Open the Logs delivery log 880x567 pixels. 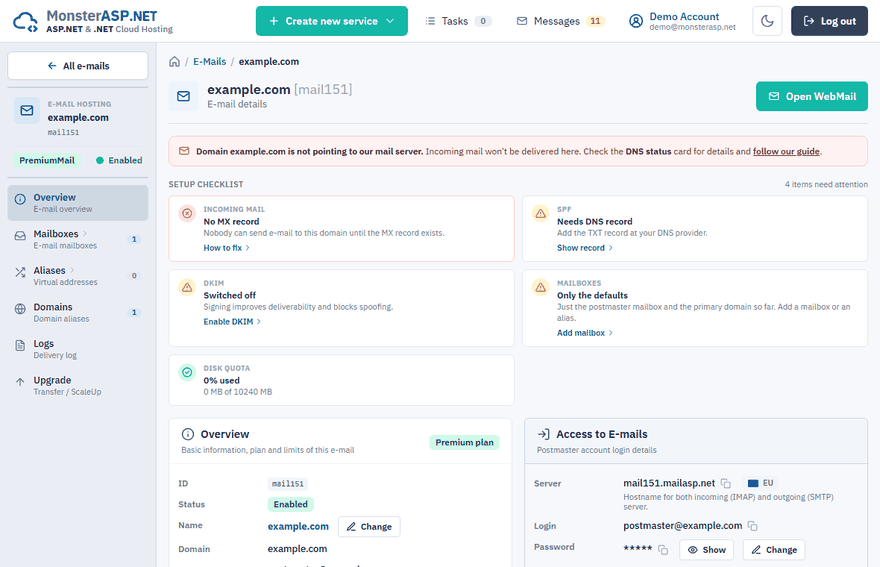point(78,349)
